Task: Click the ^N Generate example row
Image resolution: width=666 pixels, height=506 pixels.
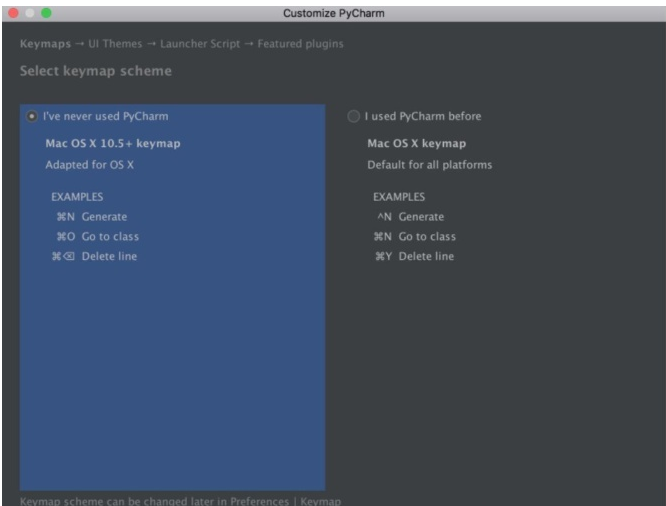Action: tap(411, 217)
